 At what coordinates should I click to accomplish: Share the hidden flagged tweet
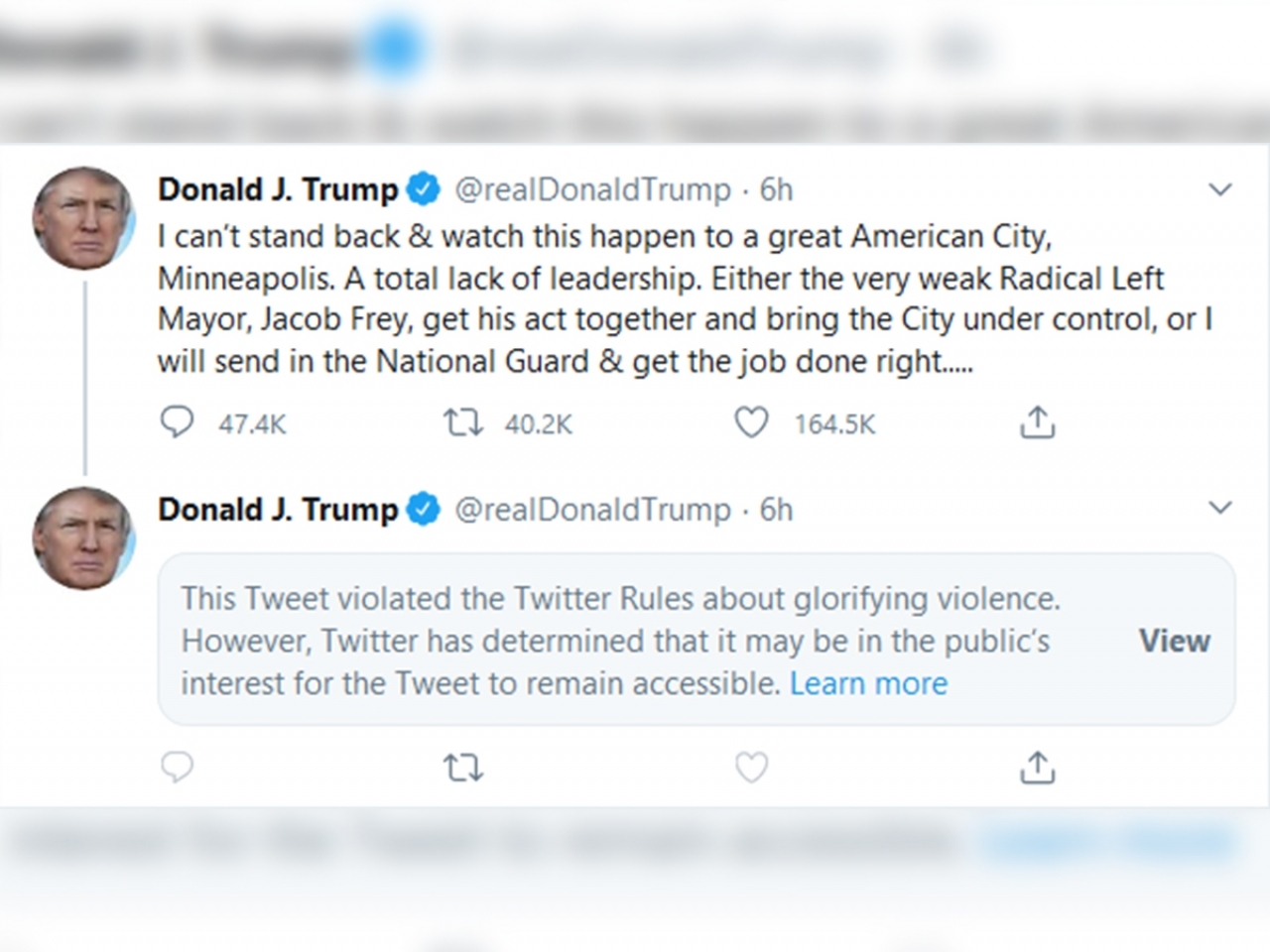coord(1037,768)
